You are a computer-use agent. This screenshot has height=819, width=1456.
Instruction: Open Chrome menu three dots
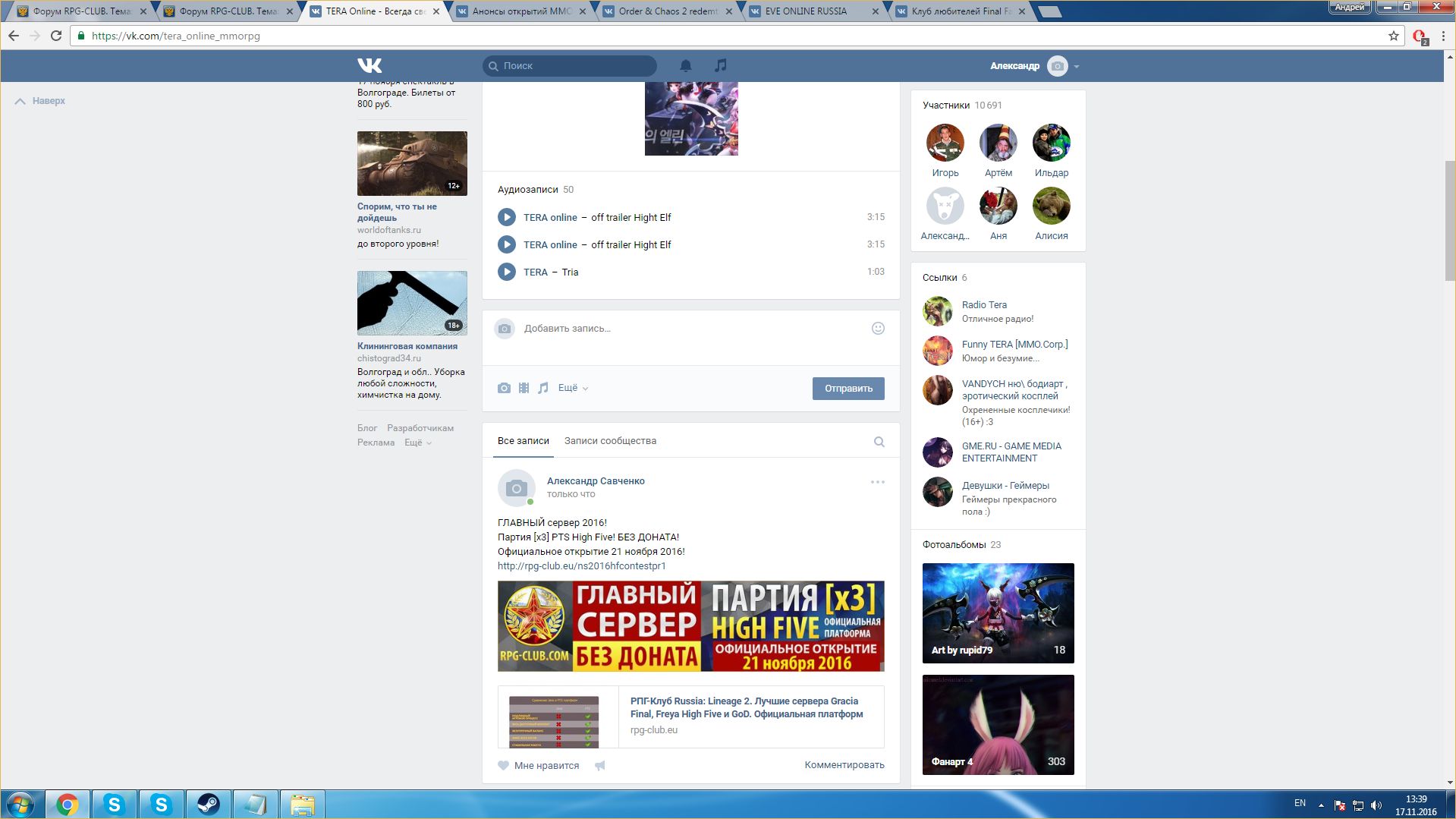(x=1443, y=36)
